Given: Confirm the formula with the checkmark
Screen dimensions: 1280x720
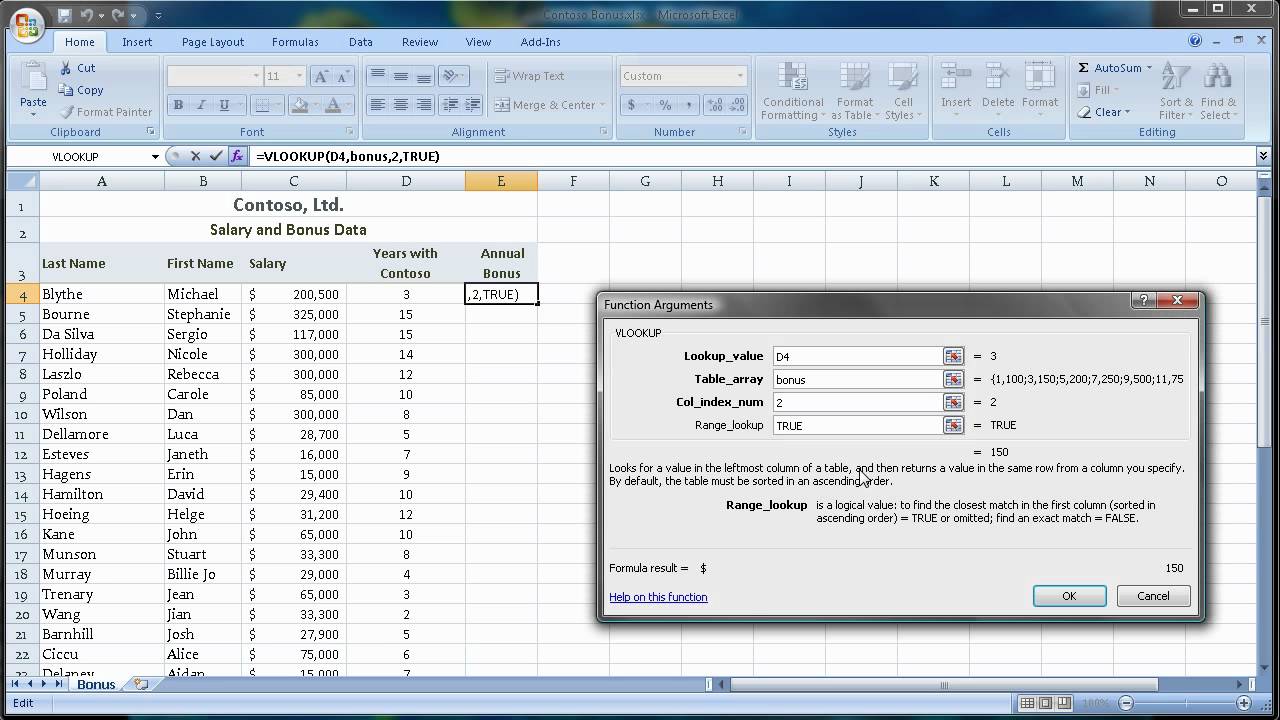Looking at the screenshot, I should coord(216,156).
